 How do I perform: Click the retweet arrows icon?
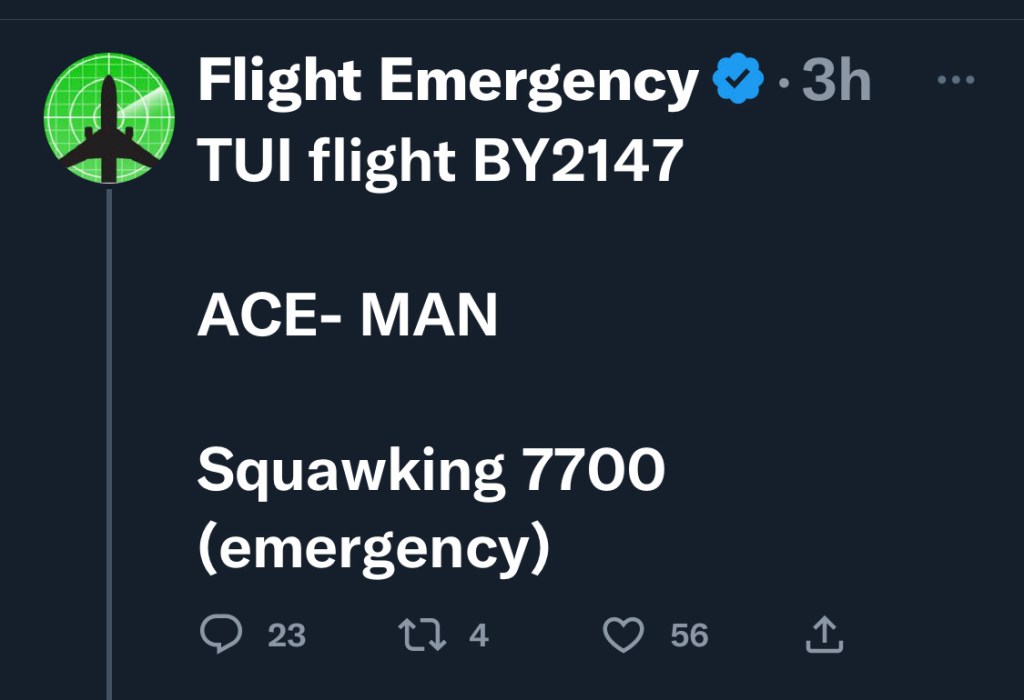(422, 634)
